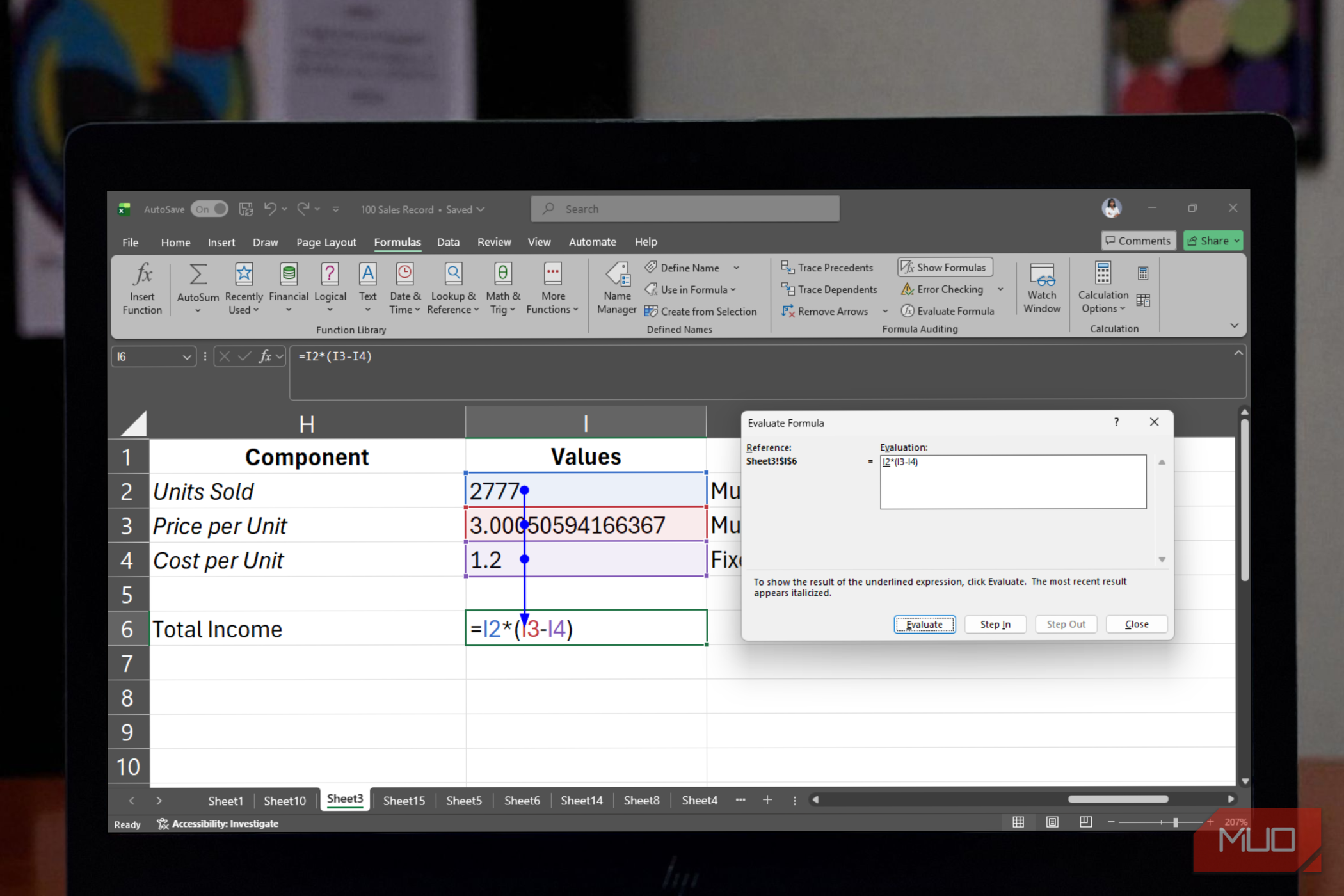Click the Save icon in title bar
This screenshot has width=1344, height=896.
pyautogui.click(x=246, y=209)
